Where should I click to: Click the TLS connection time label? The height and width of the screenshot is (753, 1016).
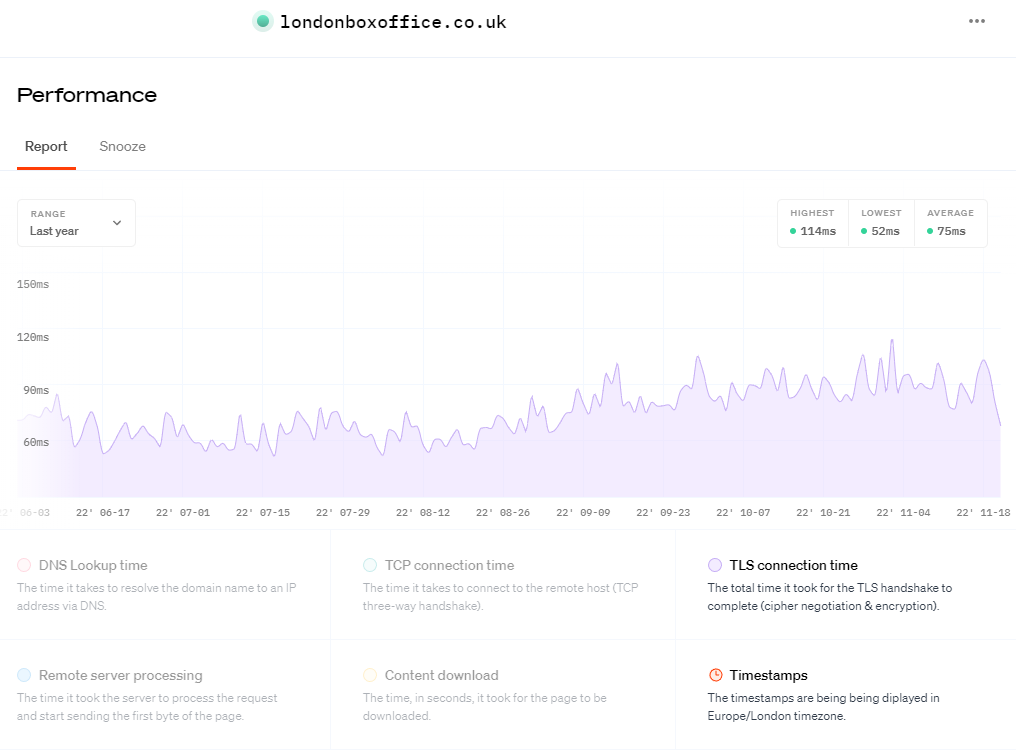click(x=793, y=565)
